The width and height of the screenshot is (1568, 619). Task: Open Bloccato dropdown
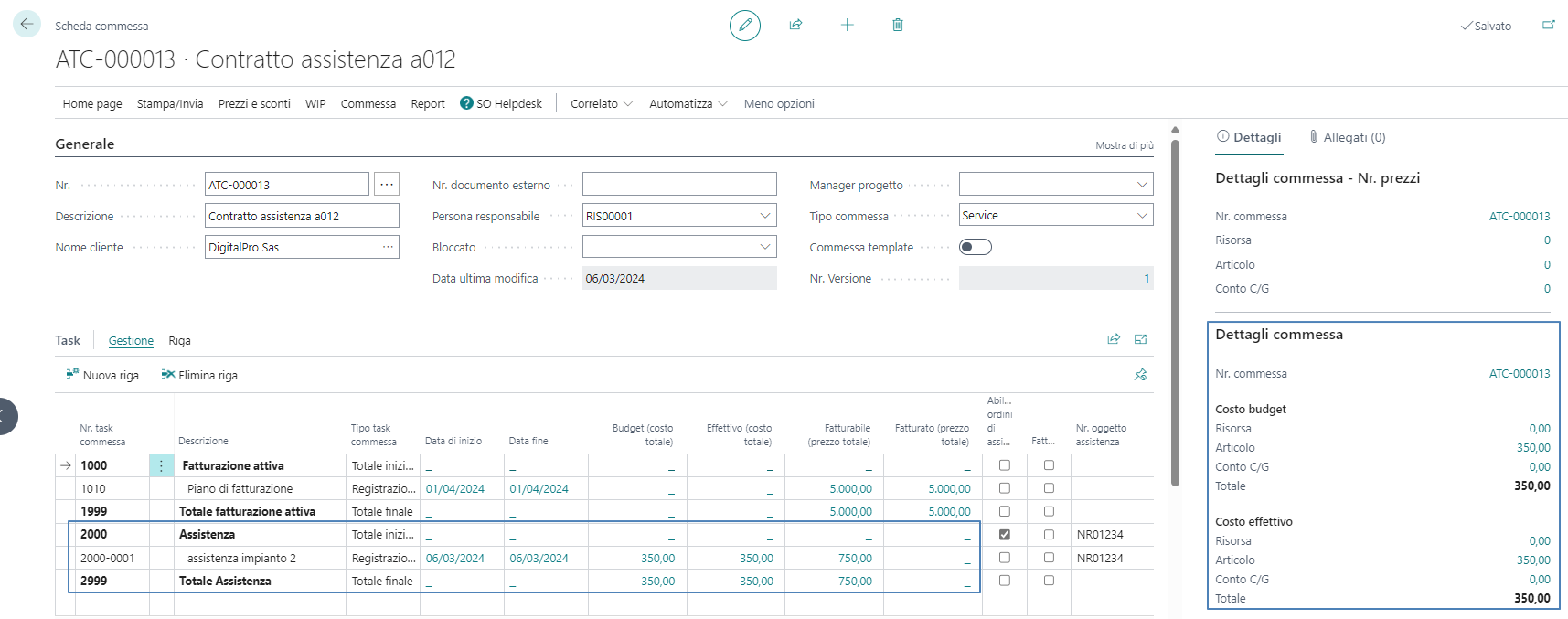click(x=764, y=247)
